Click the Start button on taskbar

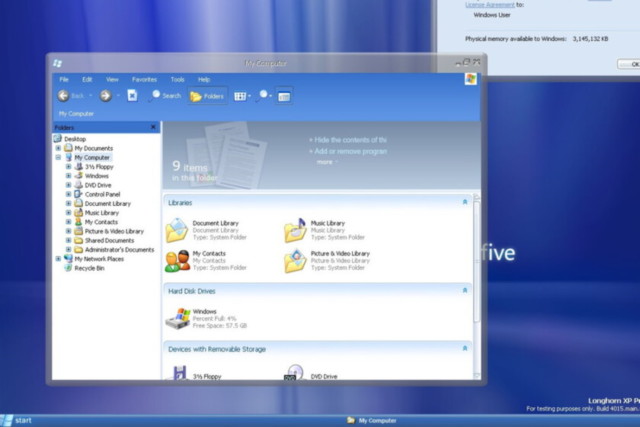pyautogui.click(x=16, y=420)
